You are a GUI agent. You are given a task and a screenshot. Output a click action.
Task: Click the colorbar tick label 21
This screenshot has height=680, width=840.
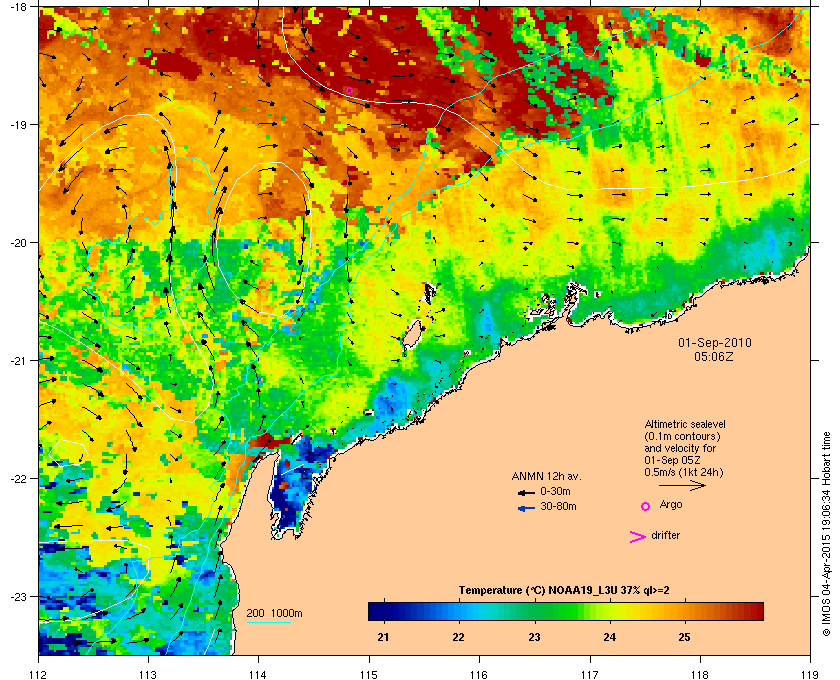coord(383,637)
